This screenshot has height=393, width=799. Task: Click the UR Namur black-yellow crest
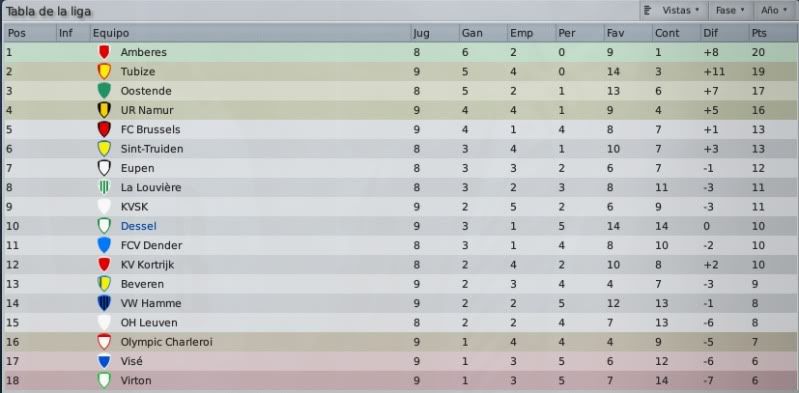(104, 110)
